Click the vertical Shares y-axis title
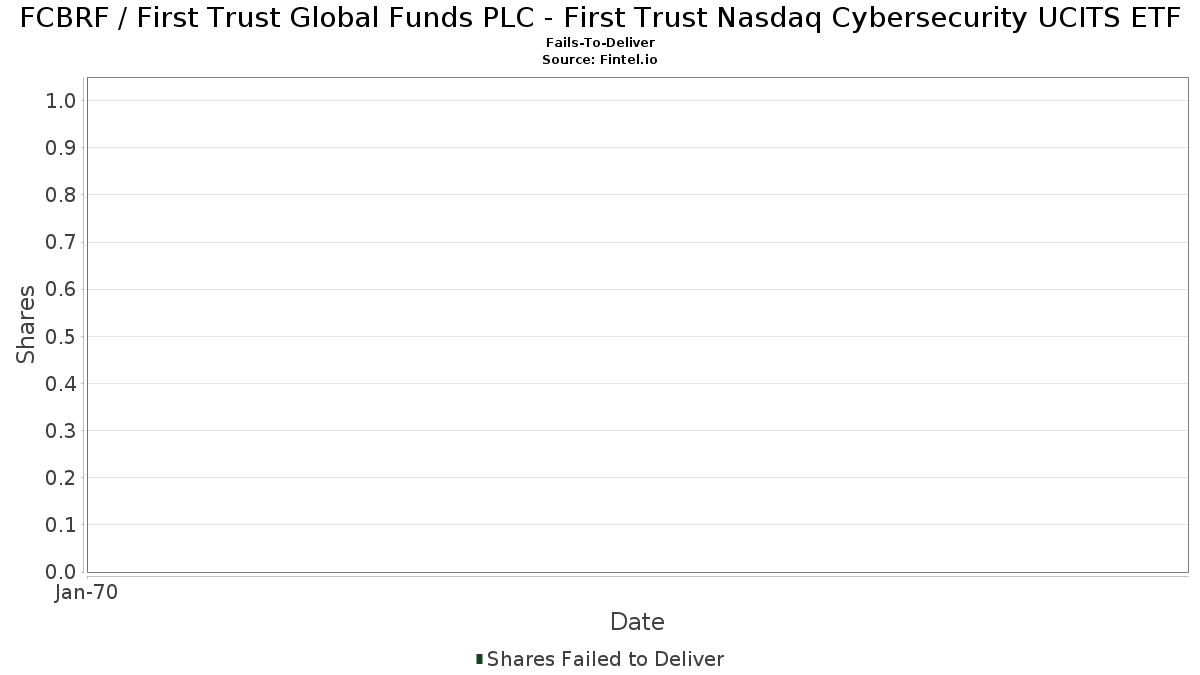 [x=26, y=324]
